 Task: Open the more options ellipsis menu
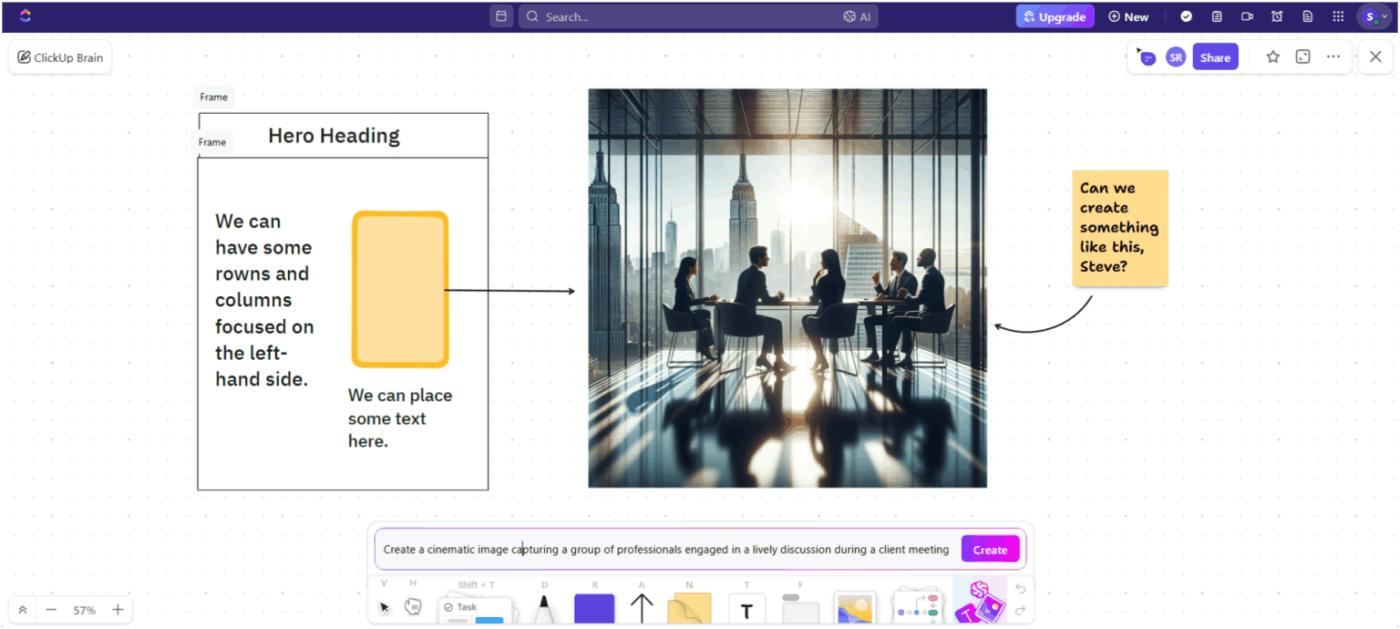click(1333, 57)
